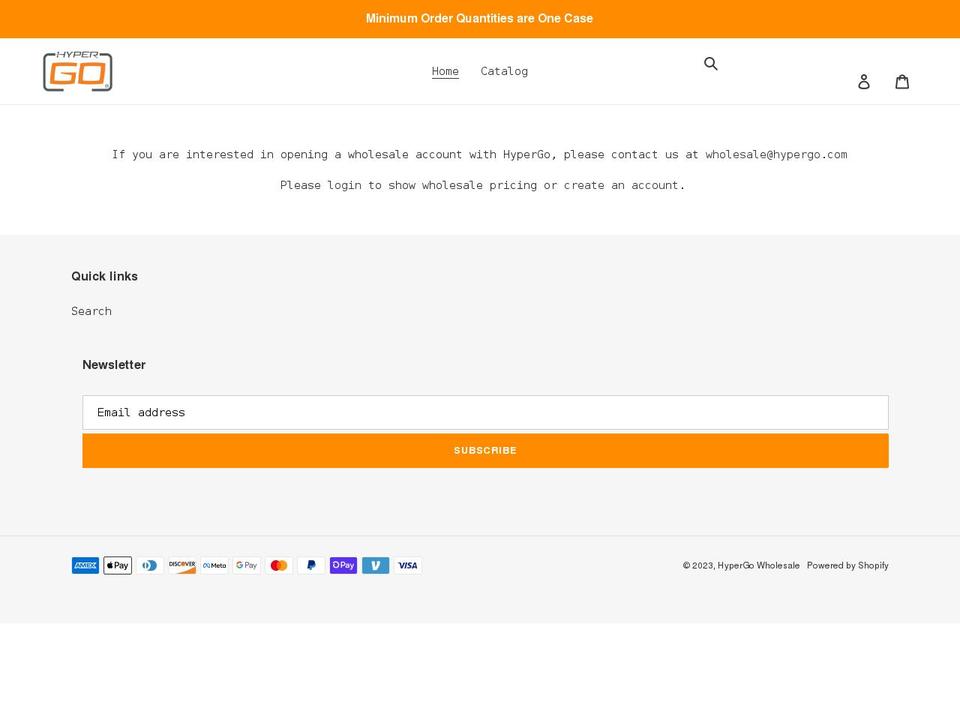The image size is (960, 720).
Task: Select the Venmo payment icon
Action: [375, 565]
